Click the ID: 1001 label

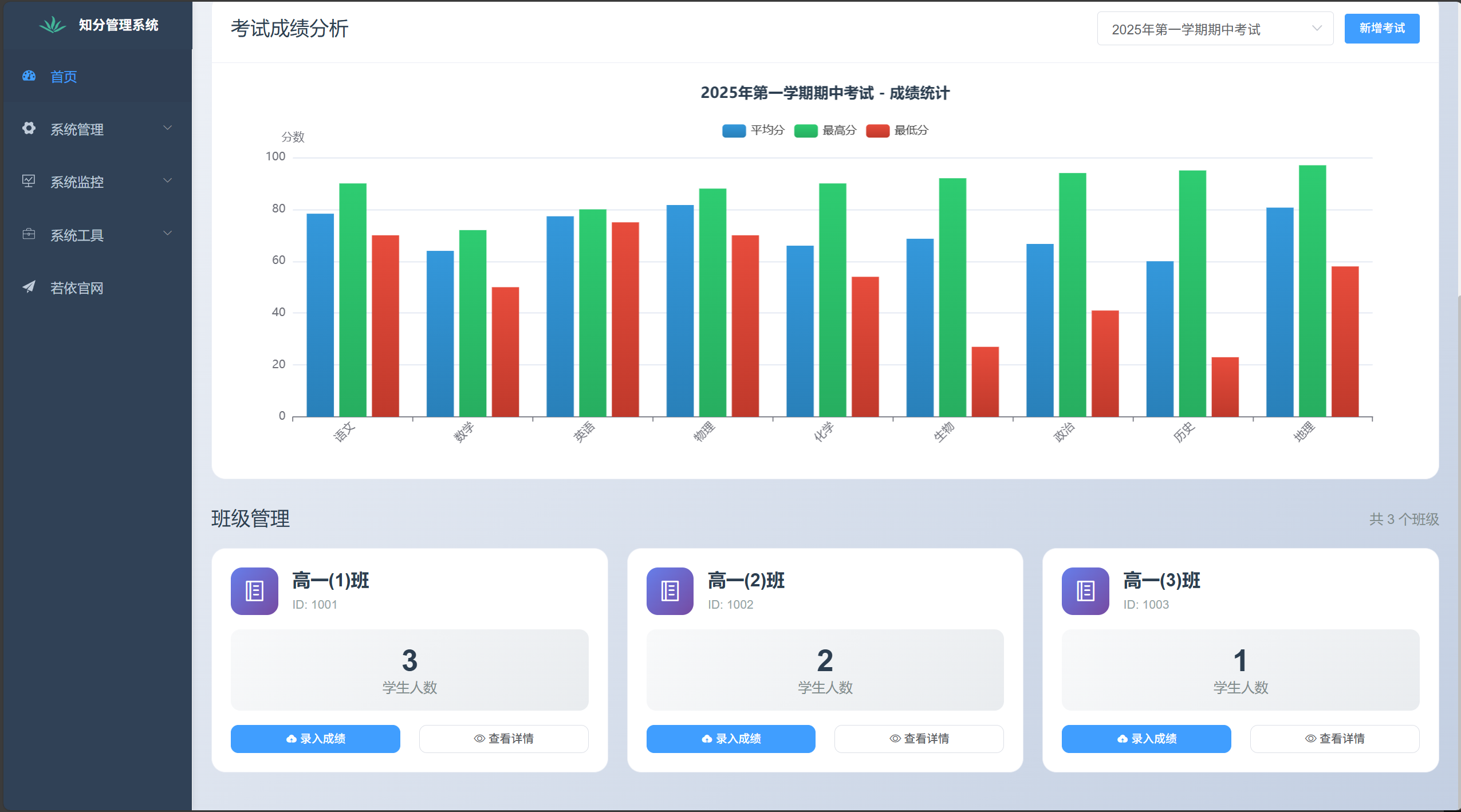coord(315,605)
